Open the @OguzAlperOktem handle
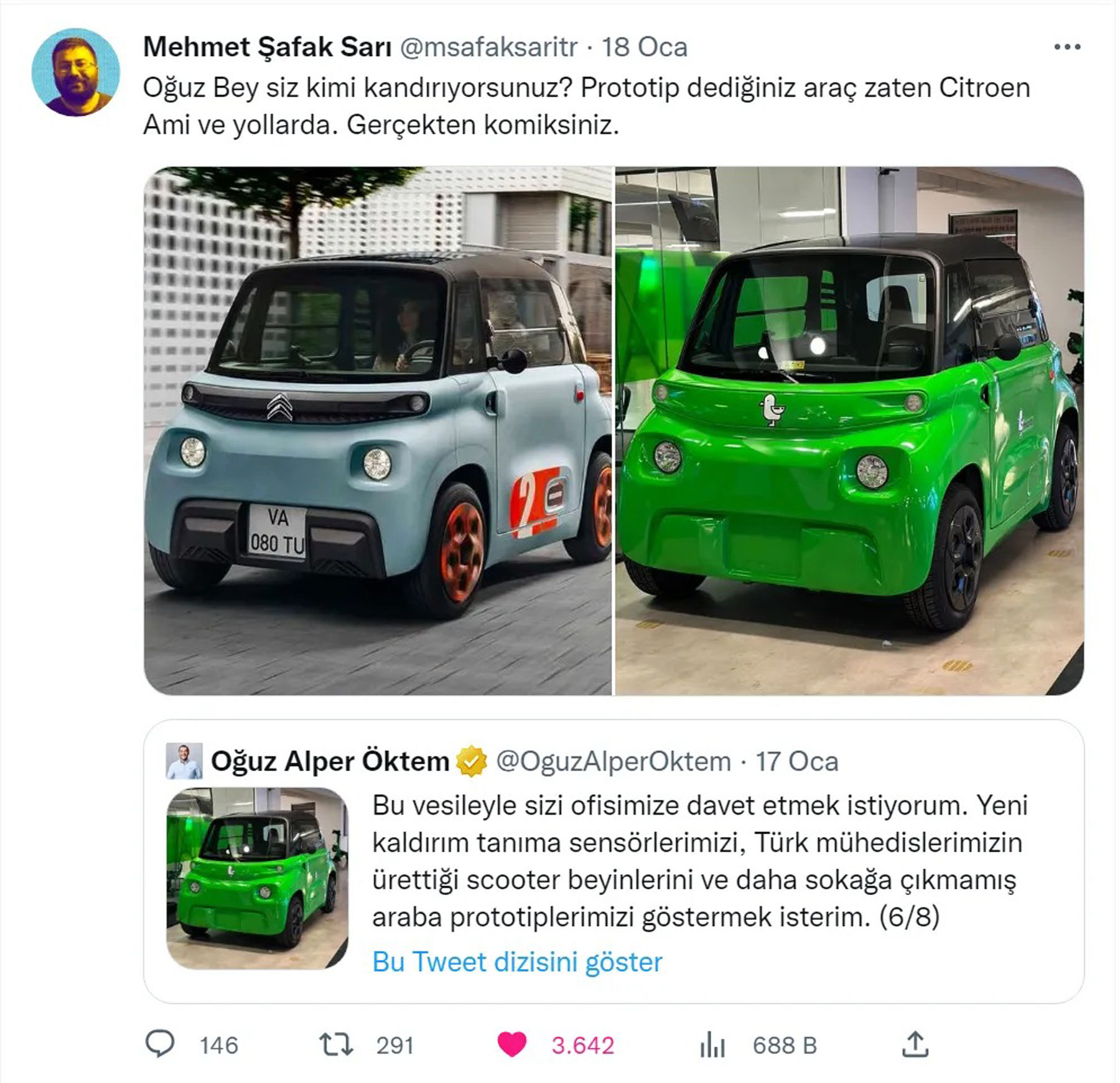This screenshot has width=1120, height=1083. click(x=613, y=761)
